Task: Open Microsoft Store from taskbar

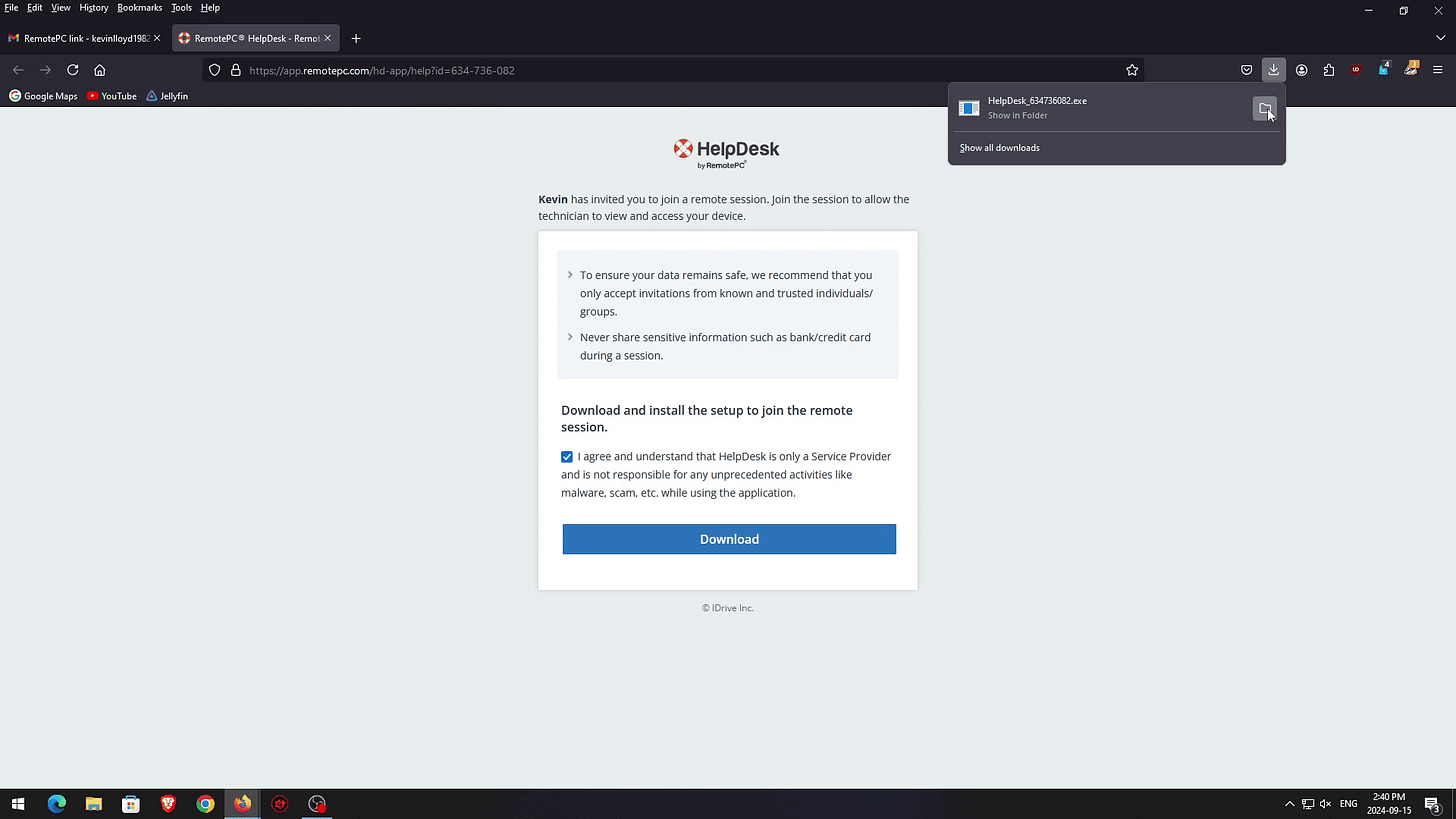Action: [x=130, y=804]
